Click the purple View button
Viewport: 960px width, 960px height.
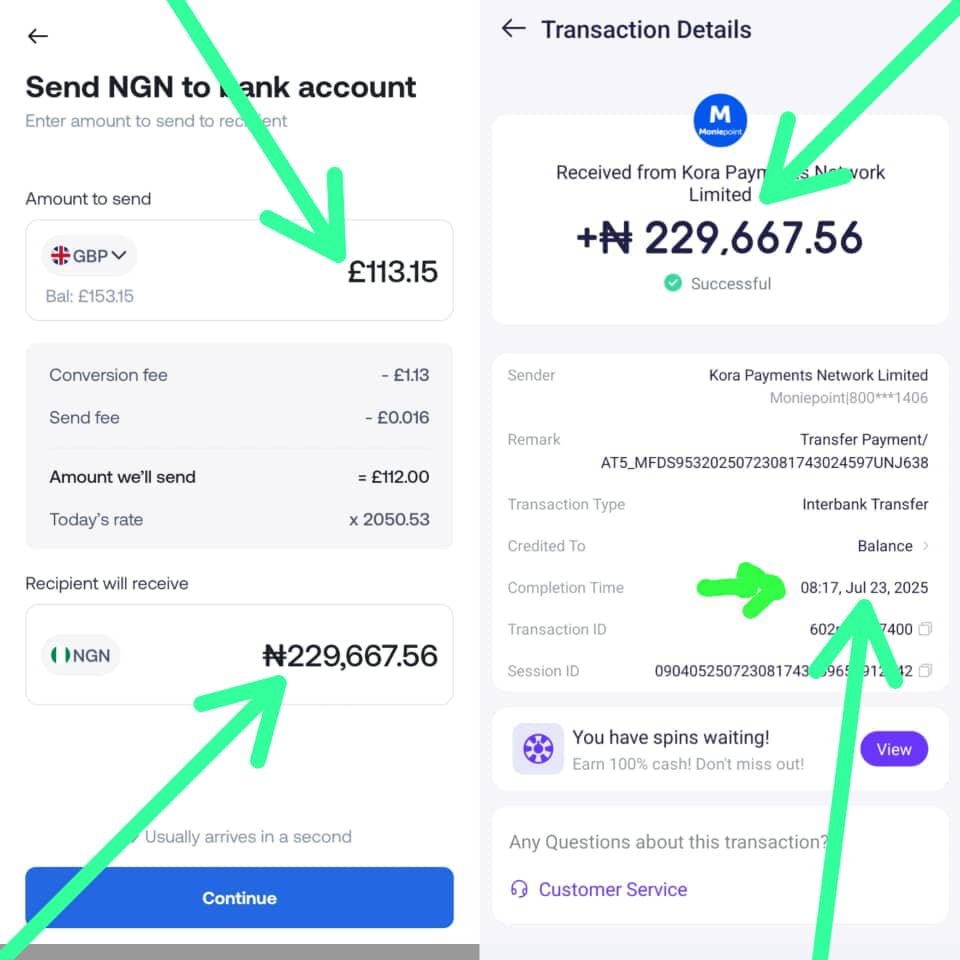pos(894,749)
